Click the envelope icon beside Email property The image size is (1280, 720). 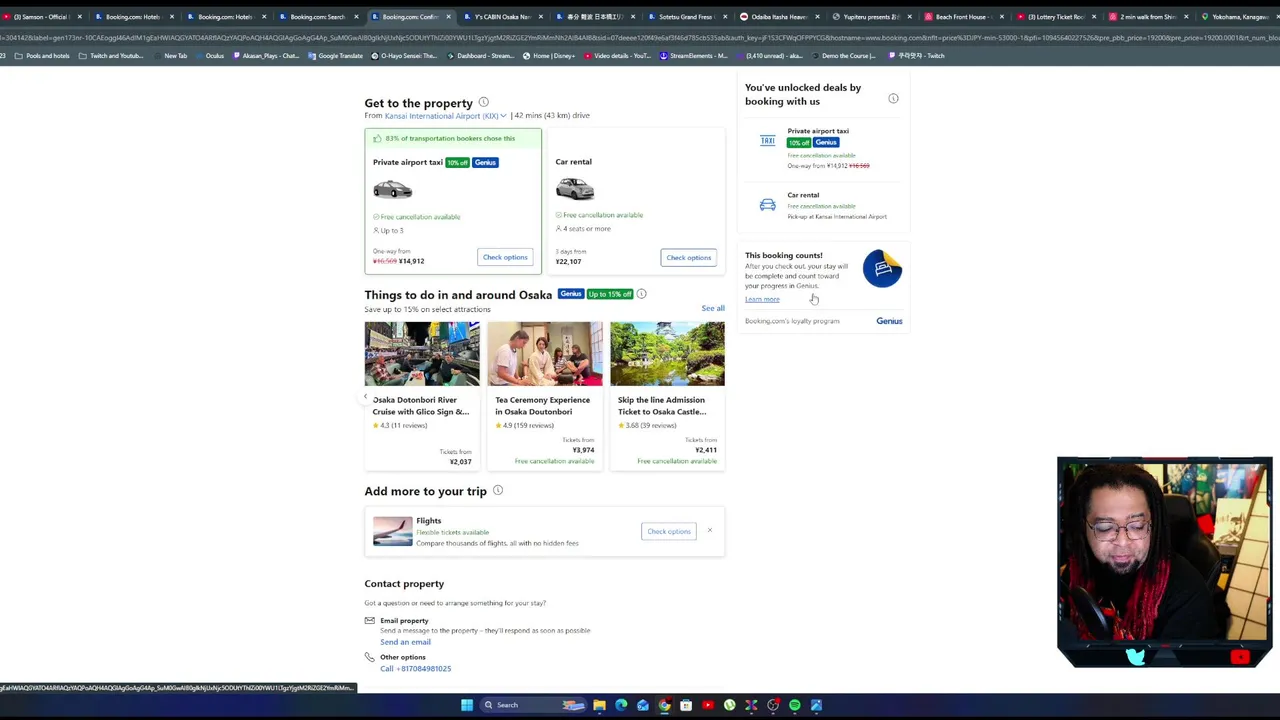369,621
